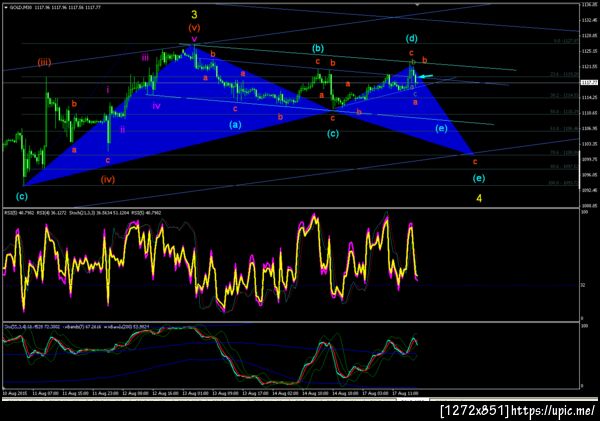
Task: Open the upic.me link in the watermark bar
Action: pyautogui.click(x=554, y=411)
